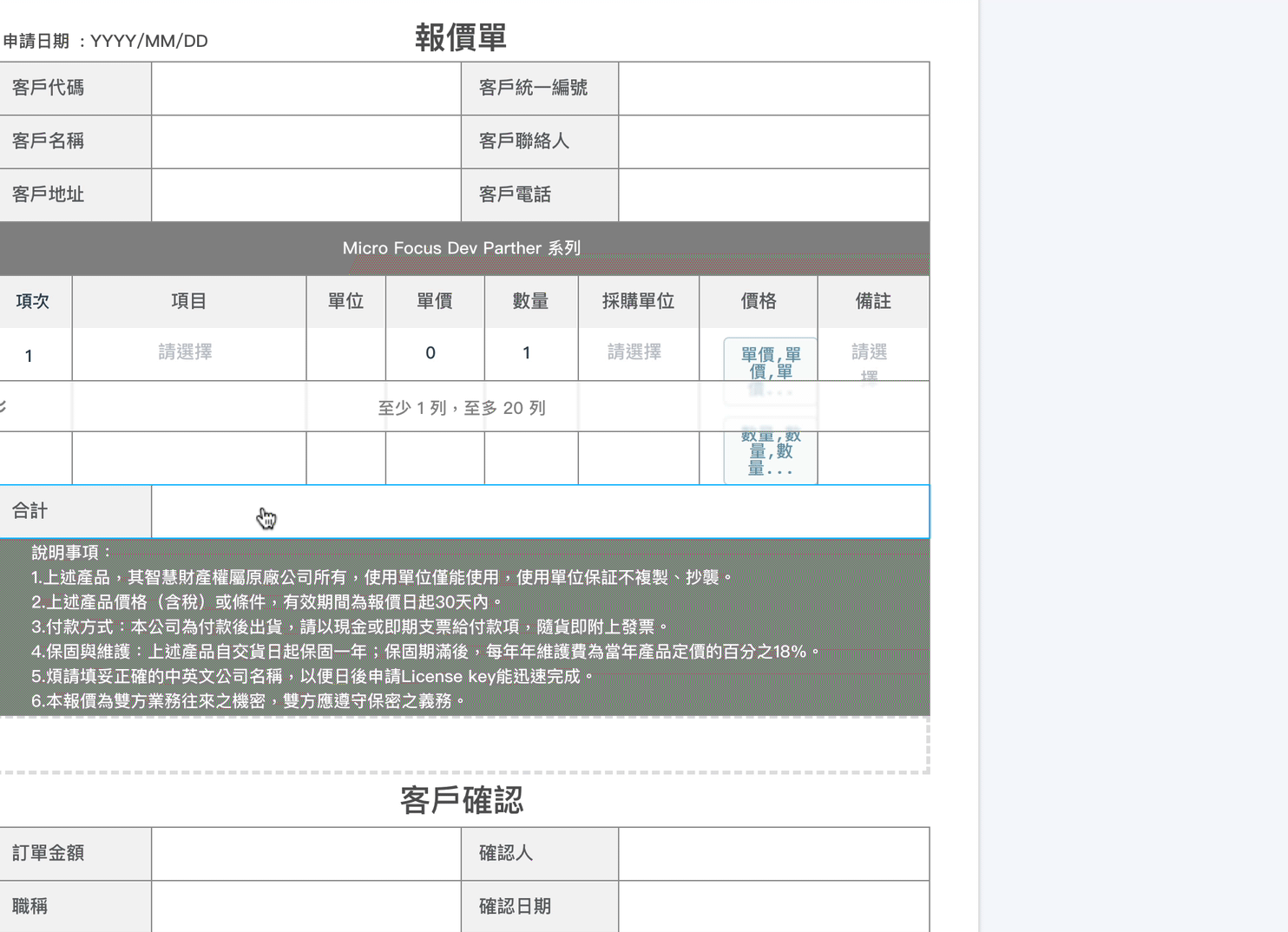Screen dimensions: 1288x932
Task: Click the 客戶電話 input field
Action: point(772,194)
